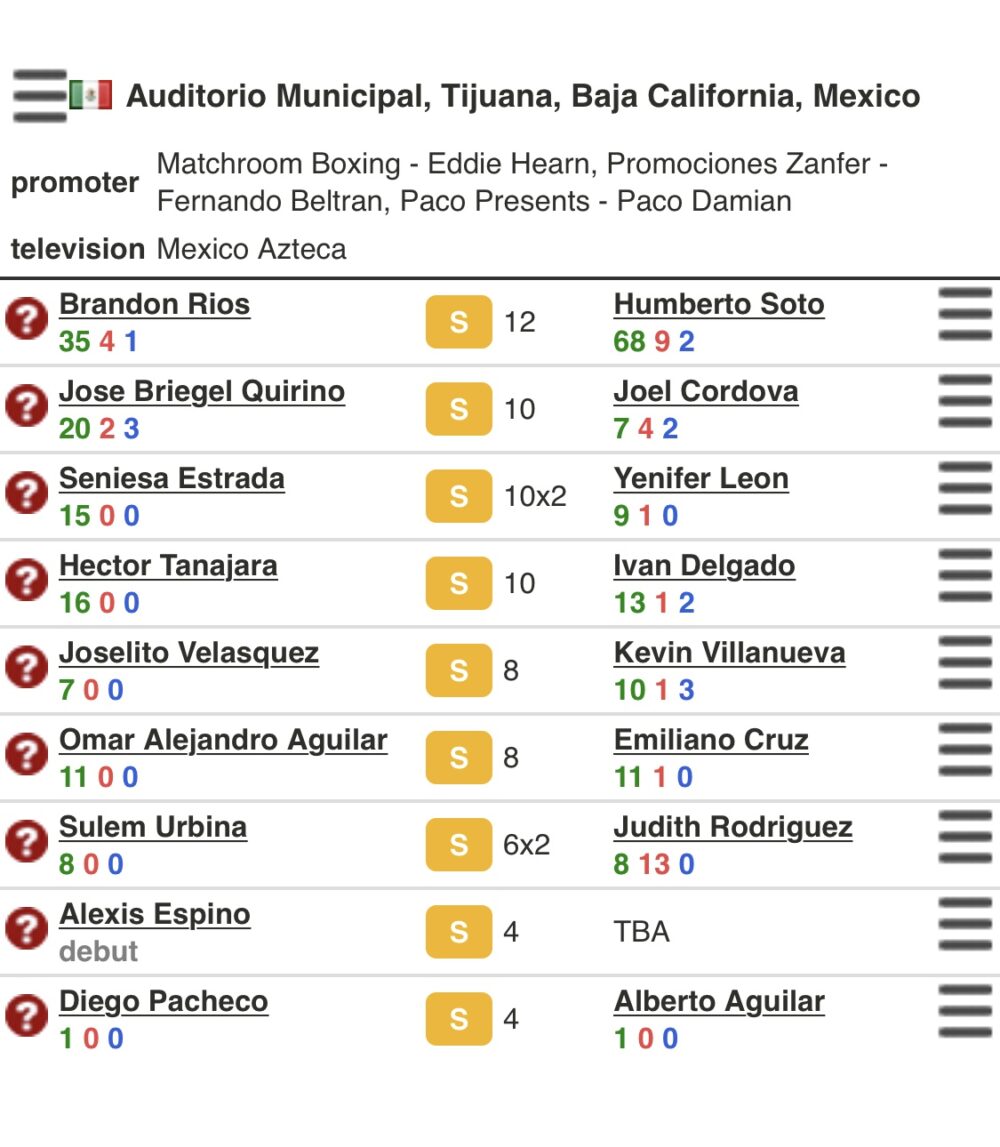The height and width of the screenshot is (1147, 1000).
Task: Open Judith Rodriguez profile link
Action: 733,827
